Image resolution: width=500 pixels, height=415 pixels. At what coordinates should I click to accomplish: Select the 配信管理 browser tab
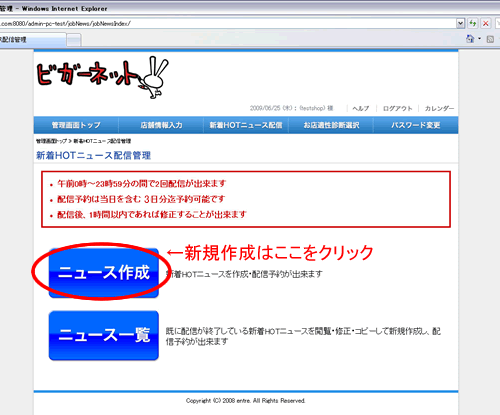tap(32, 40)
